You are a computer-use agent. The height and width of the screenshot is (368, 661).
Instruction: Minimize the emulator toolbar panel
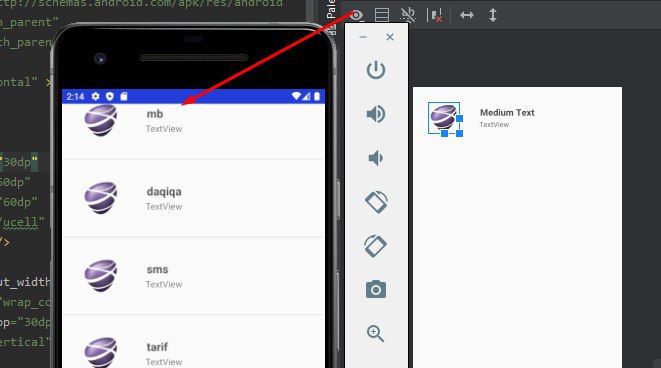363,37
